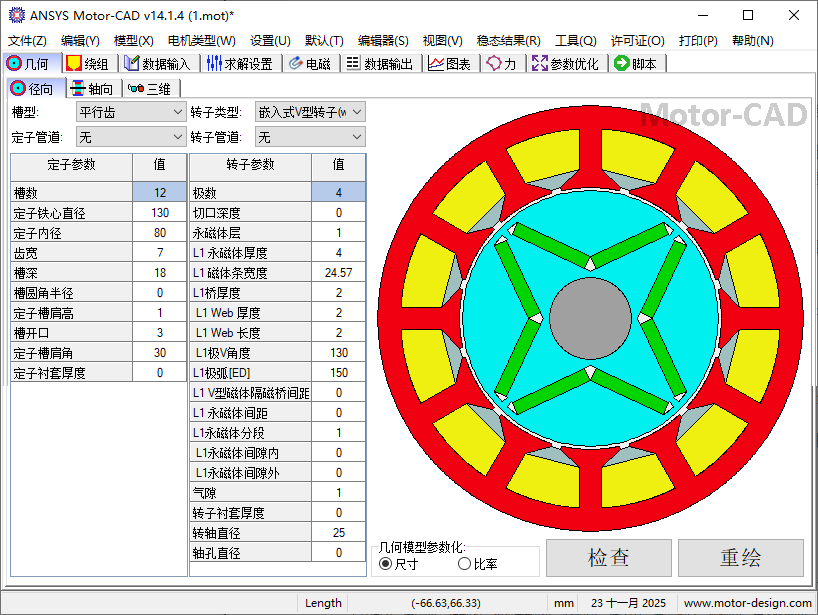The height and width of the screenshot is (615, 818).
Task: Click the gray shaft circle in diagram
Action: pos(590,318)
